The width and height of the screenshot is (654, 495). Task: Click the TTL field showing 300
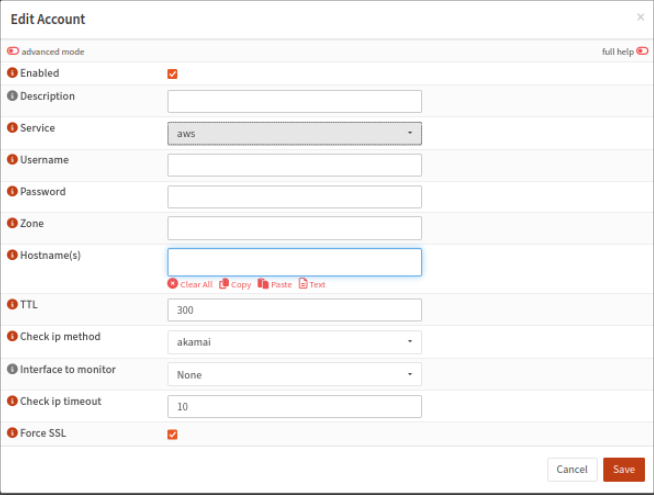point(294,310)
